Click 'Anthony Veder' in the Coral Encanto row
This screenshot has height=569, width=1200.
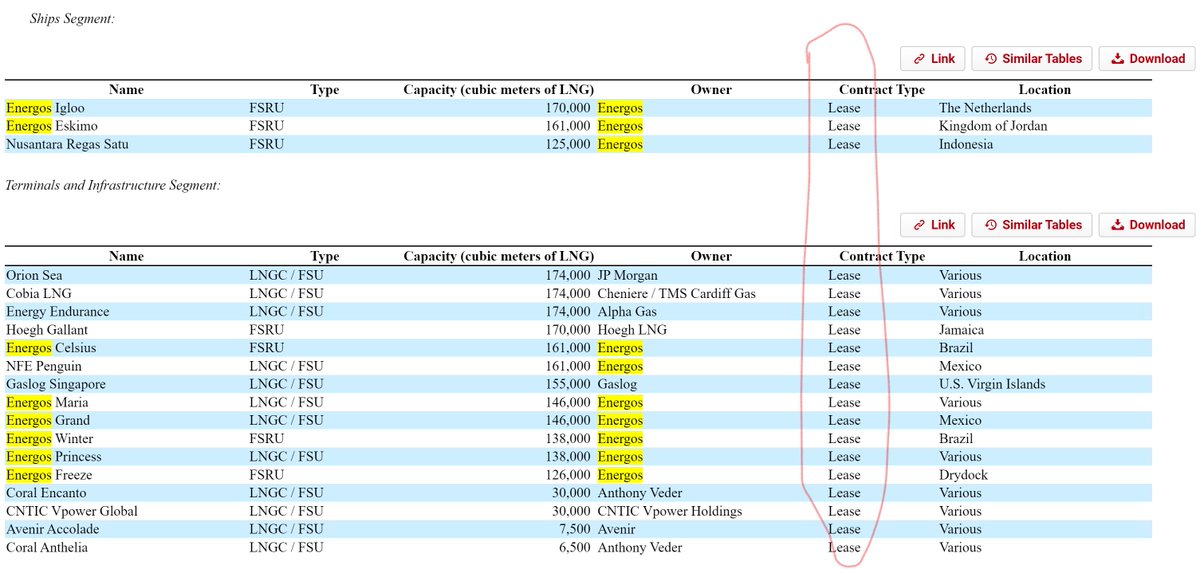pos(640,493)
